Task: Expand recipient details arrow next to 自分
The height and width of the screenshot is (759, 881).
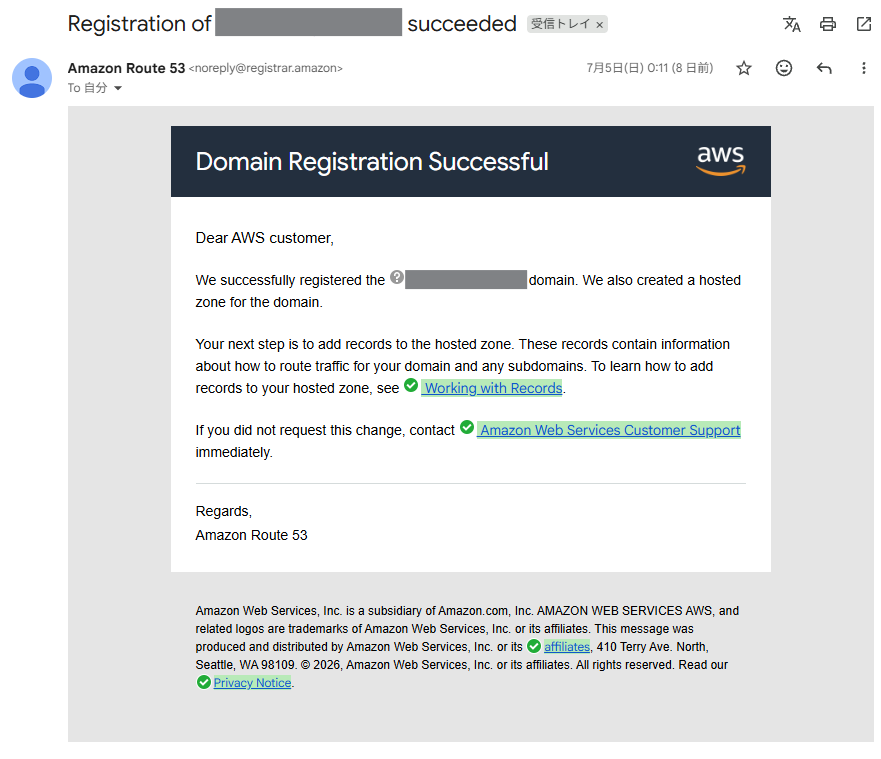Action: pos(118,88)
